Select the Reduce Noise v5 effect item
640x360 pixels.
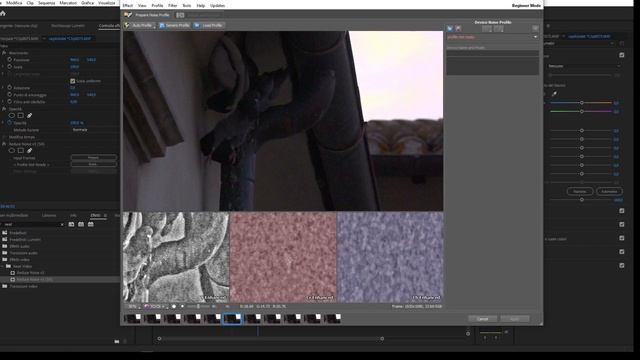click(x=31, y=273)
